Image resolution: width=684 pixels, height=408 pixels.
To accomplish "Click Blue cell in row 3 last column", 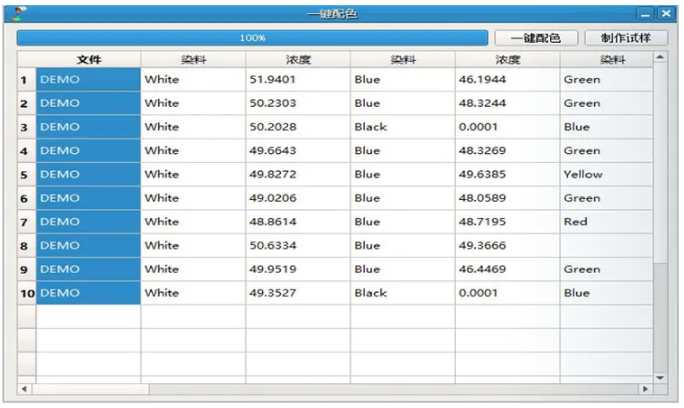I will [606, 127].
